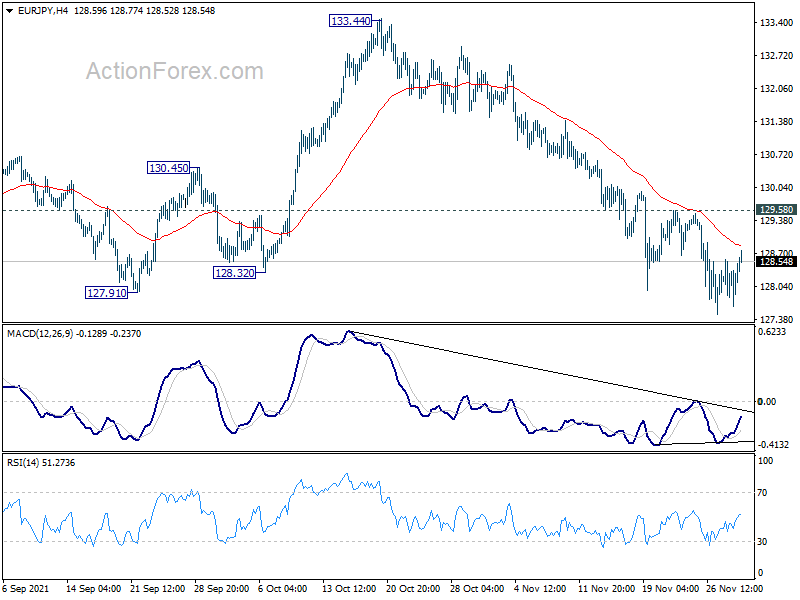The height and width of the screenshot is (600, 800).
Task: Select the 133.440 price peak label
Action: (351, 21)
